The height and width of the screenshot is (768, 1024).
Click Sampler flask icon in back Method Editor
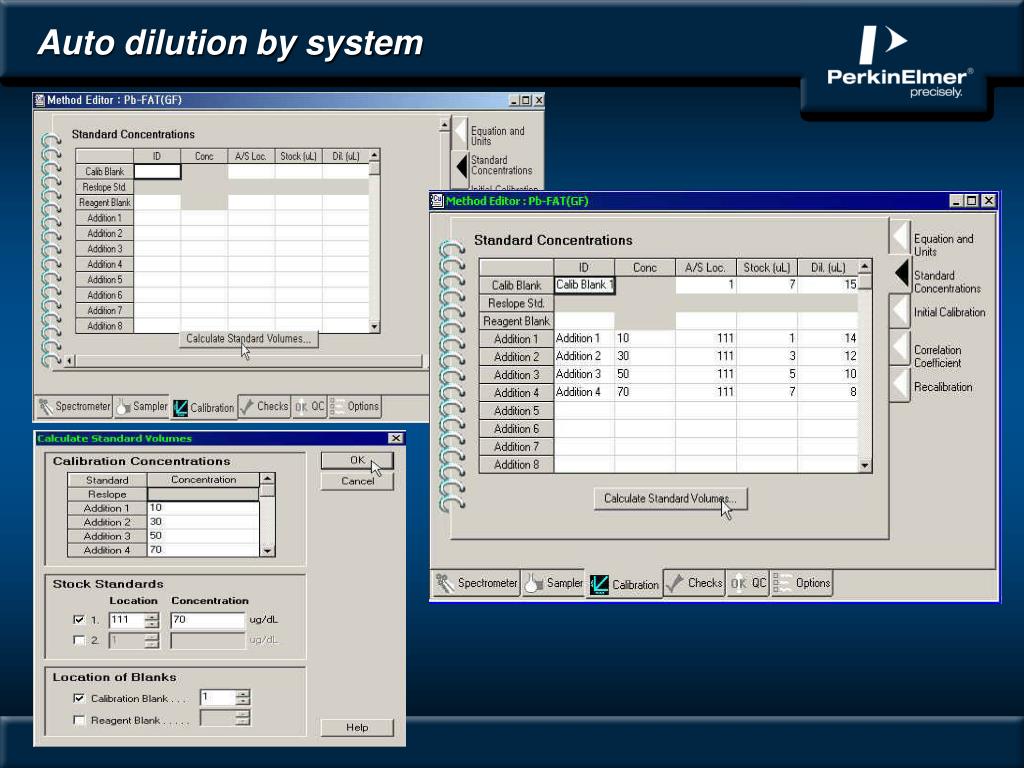coord(123,407)
